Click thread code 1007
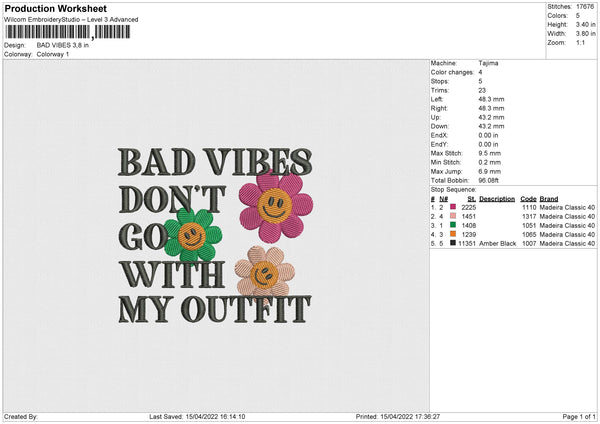This screenshot has height=424, width=600. [x=529, y=243]
